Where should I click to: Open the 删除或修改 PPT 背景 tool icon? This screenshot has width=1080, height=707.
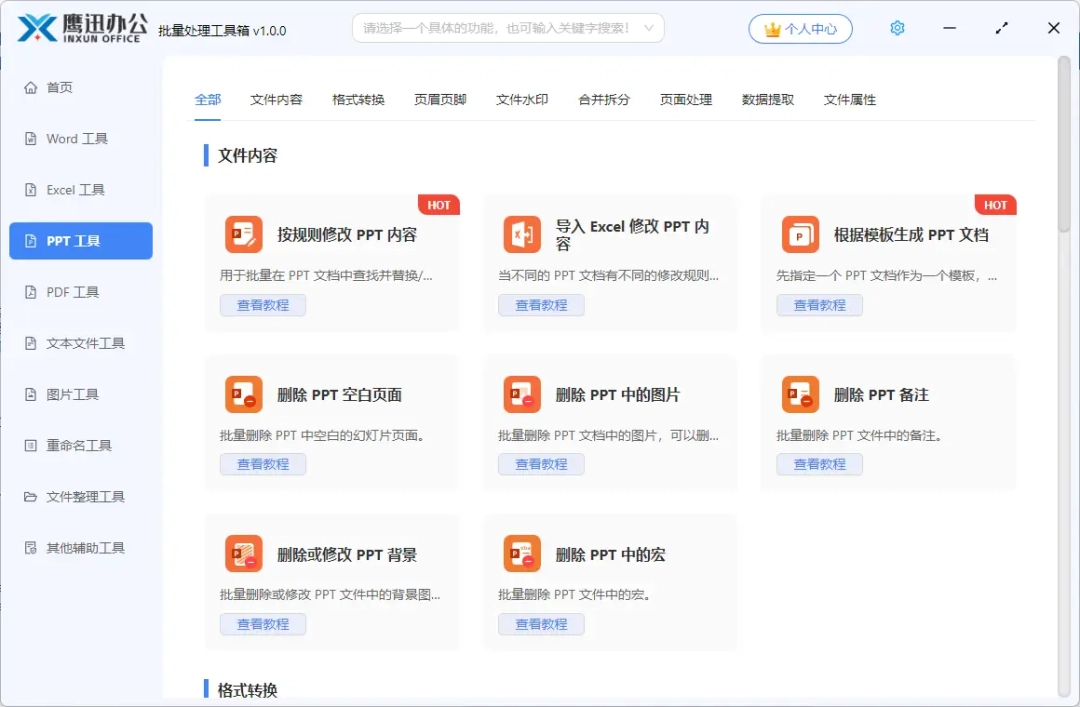(243, 553)
